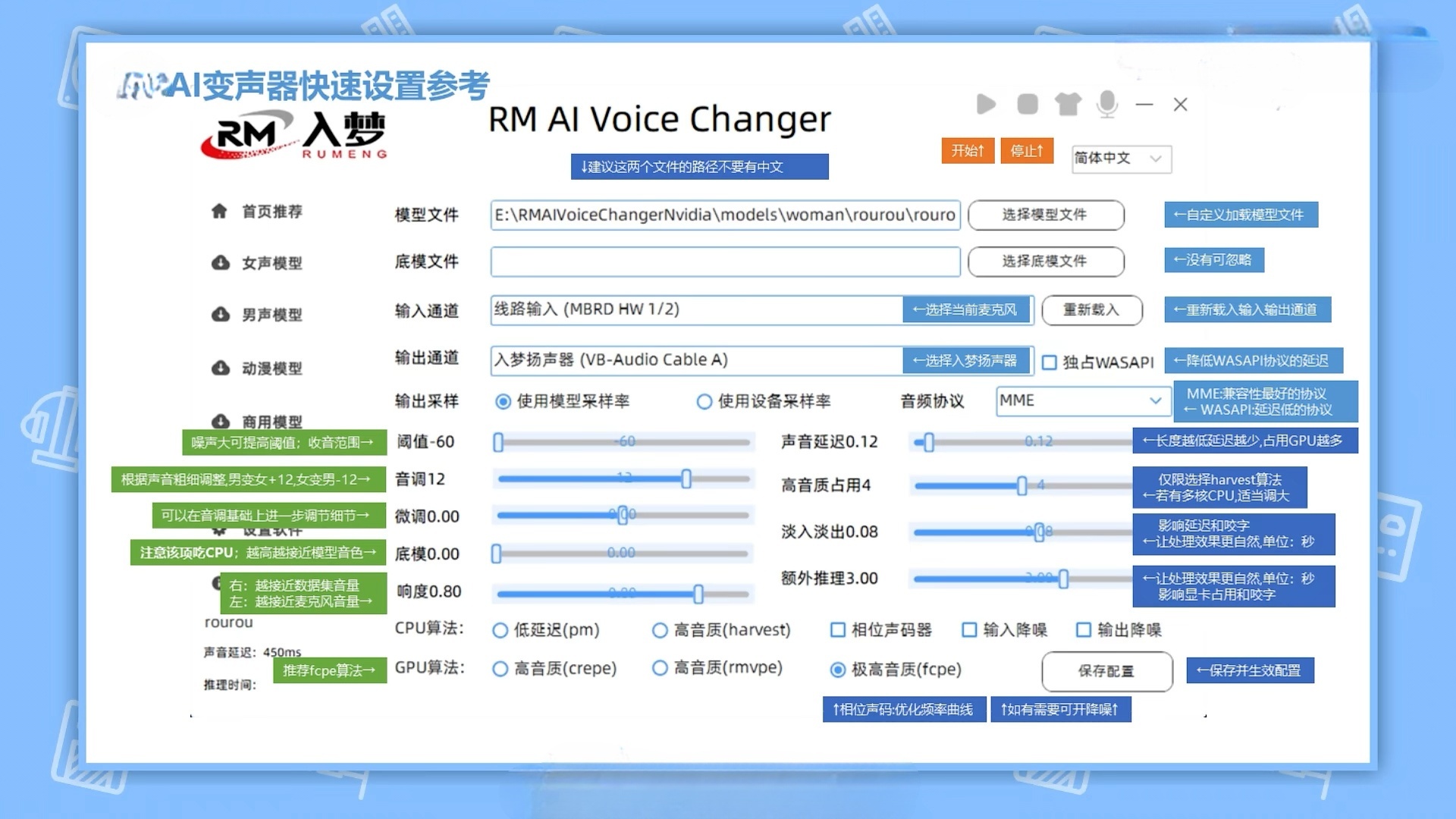Click the download icon beside 商用模型
The width and height of the screenshot is (1456, 819).
(x=220, y=421)
